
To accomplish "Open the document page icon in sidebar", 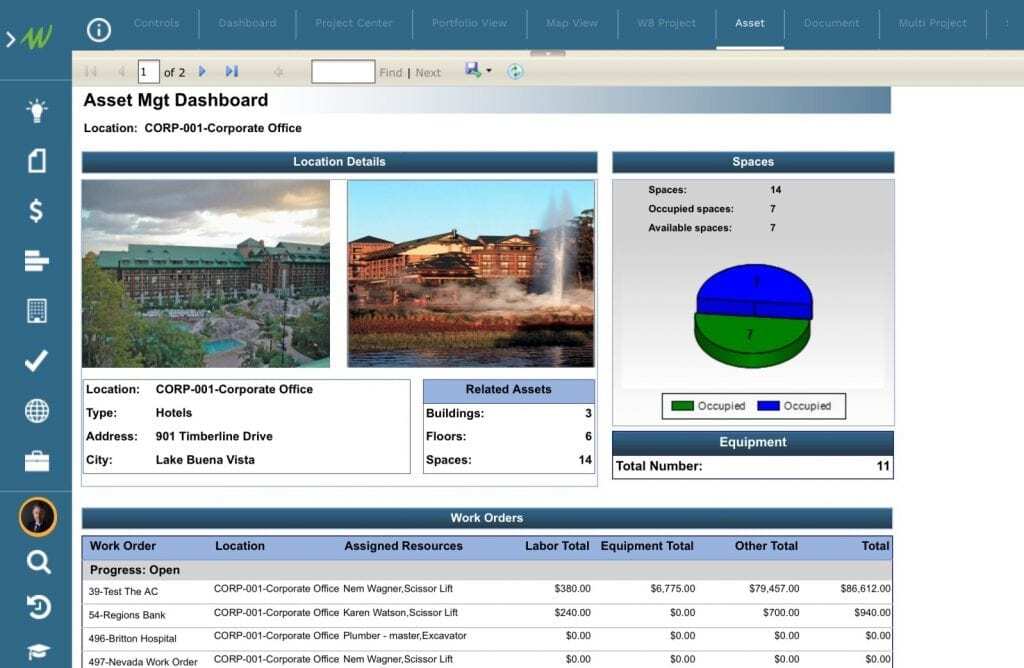I will coord(37,161).
